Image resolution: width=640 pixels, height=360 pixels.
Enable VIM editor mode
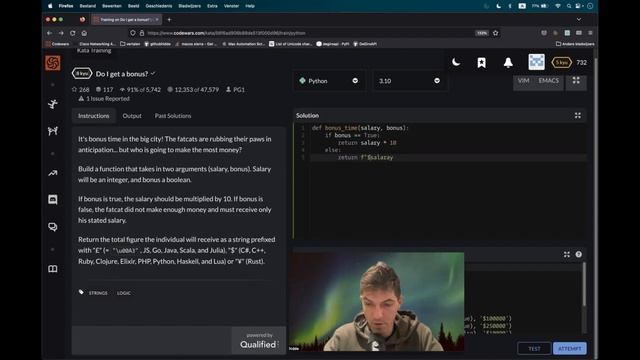pos(523,81)
